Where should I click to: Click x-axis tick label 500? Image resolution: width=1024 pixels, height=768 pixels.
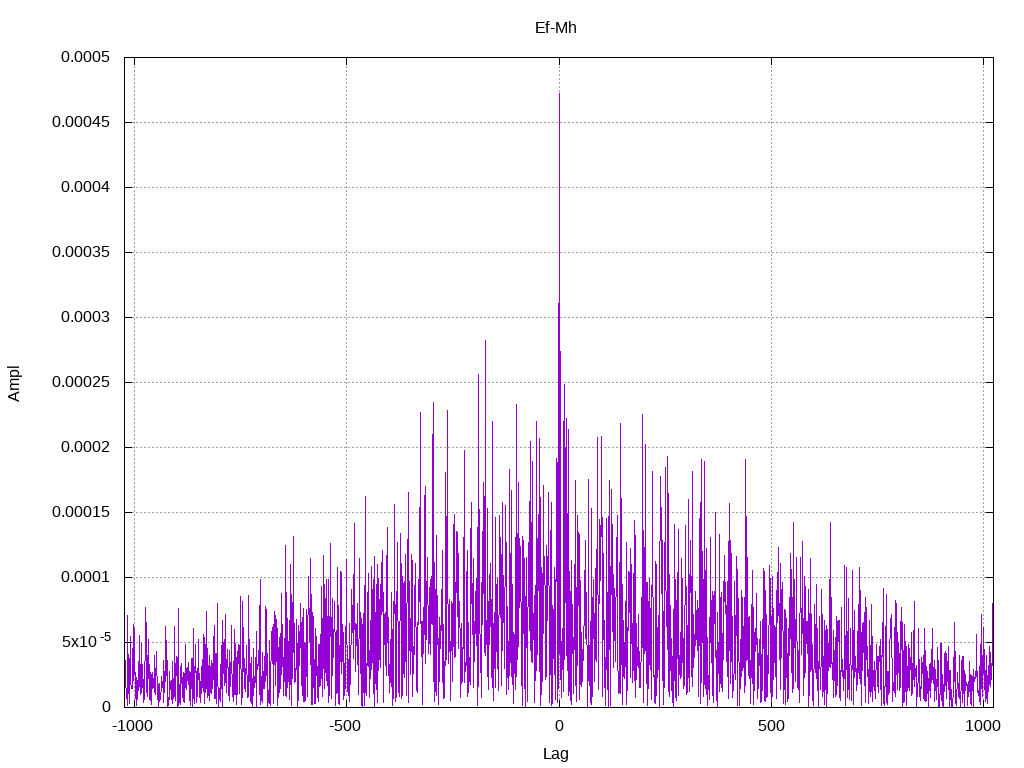pos(771,726)
